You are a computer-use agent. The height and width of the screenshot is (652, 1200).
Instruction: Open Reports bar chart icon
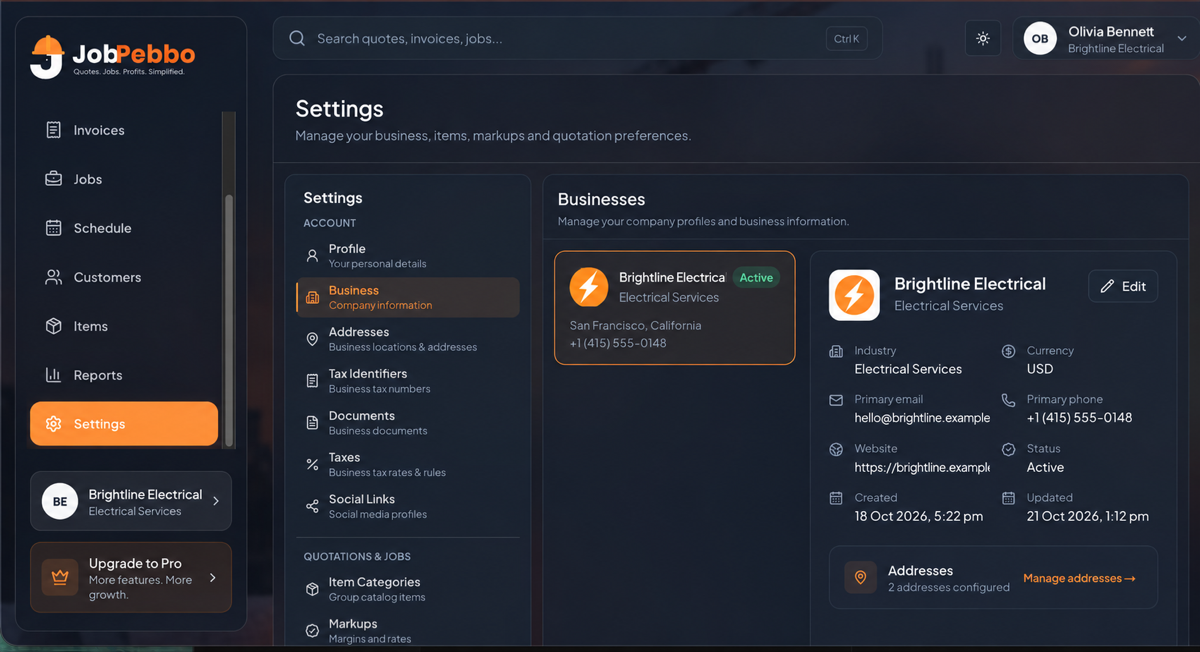[x=54, y=375]
